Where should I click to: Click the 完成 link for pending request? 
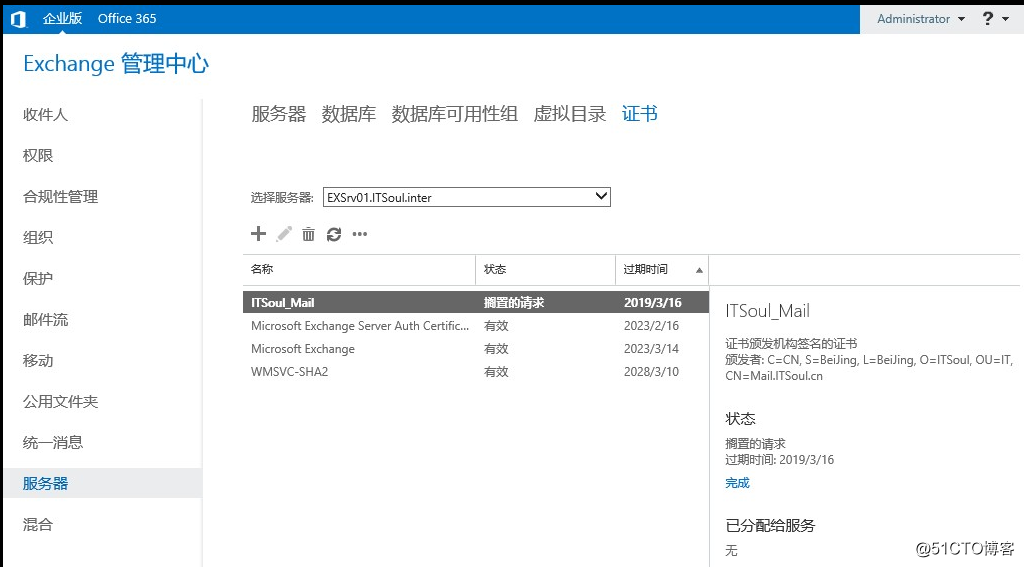(737, 483)
